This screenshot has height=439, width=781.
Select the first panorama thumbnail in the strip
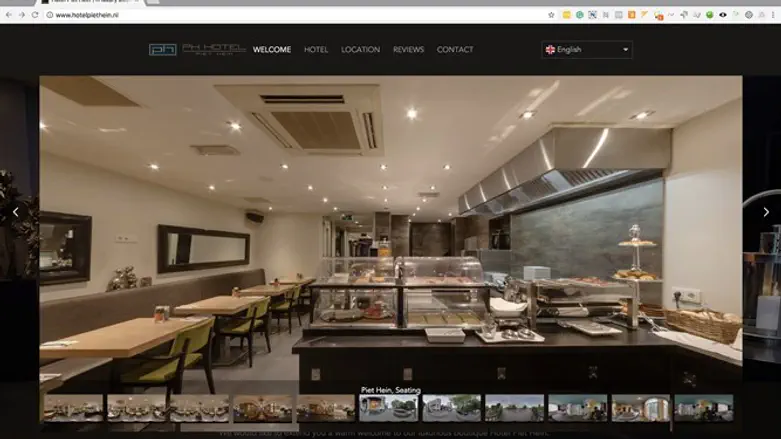click(x=73, y=408)
